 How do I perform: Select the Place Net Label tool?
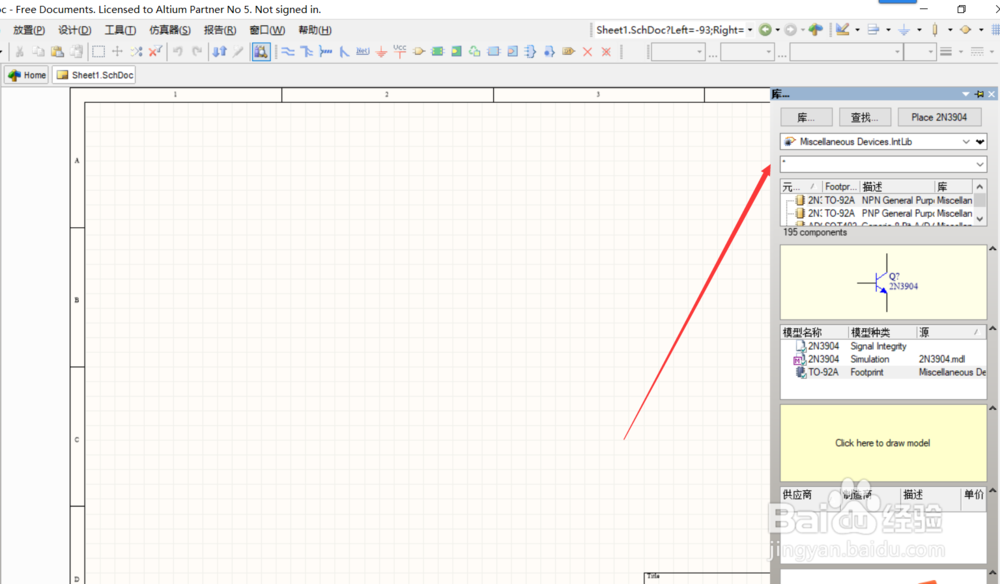coord(362,52)
